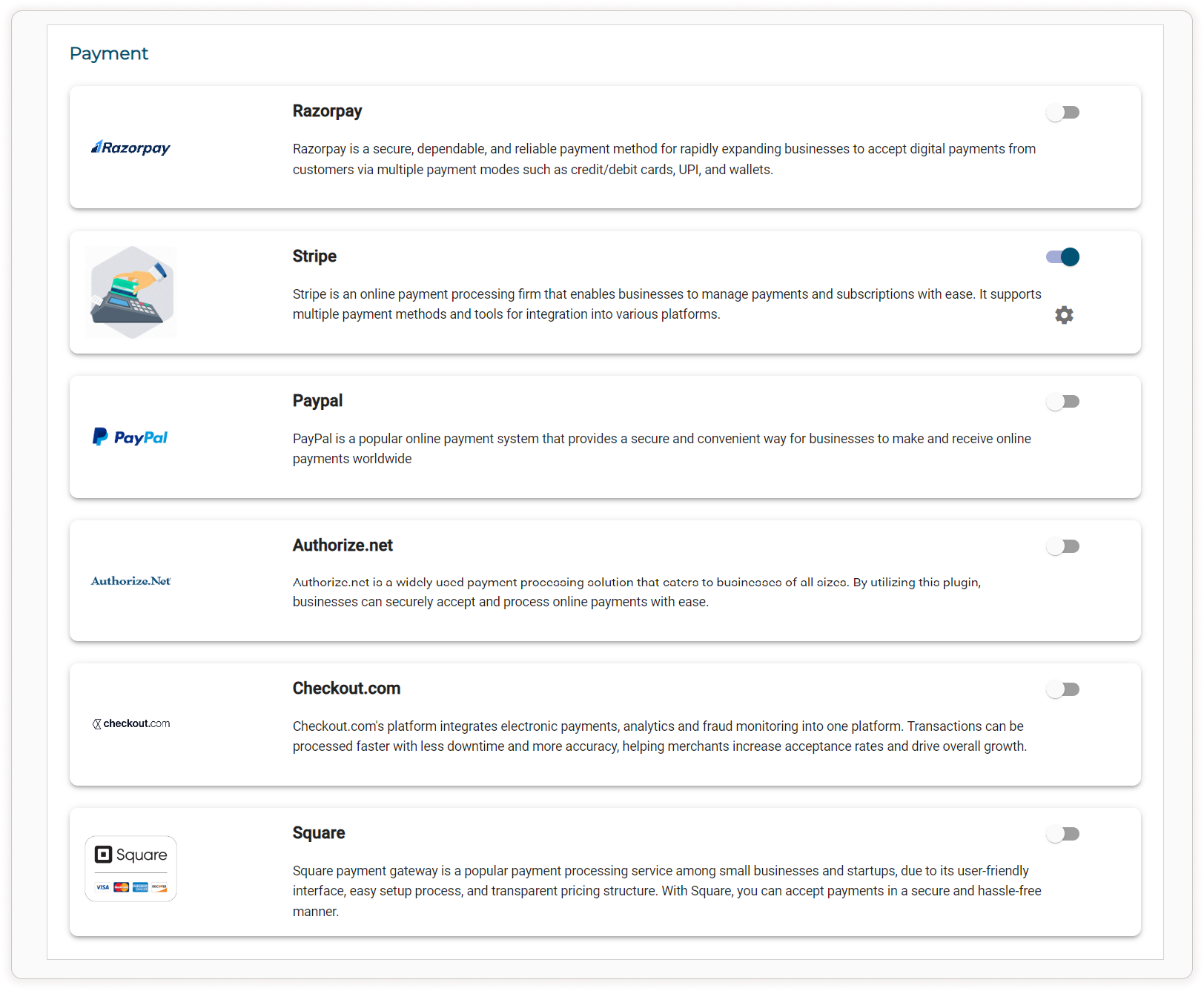
Task: Click the Paypal heading text
Action: (x=317, y=401)
